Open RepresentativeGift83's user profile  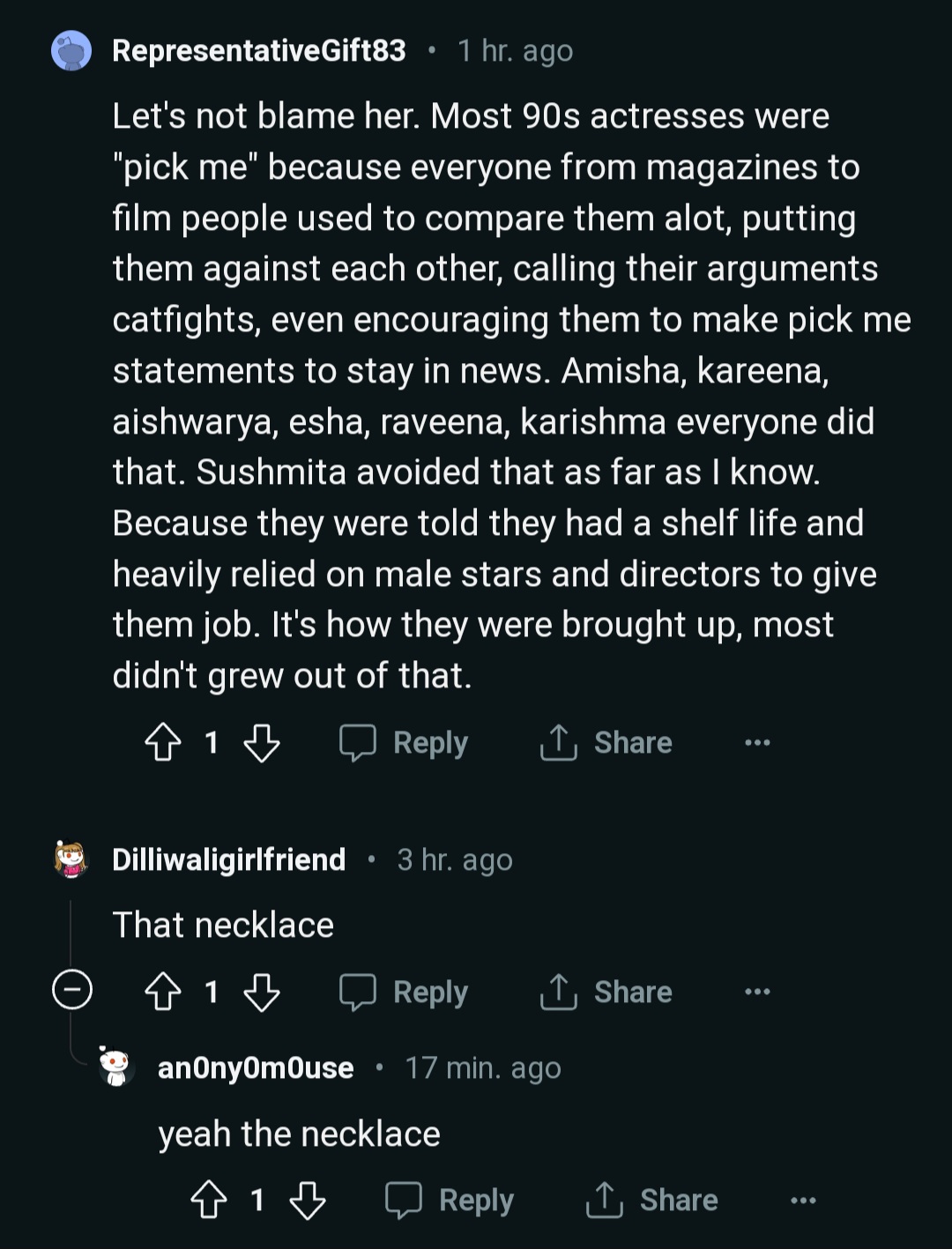258,51
